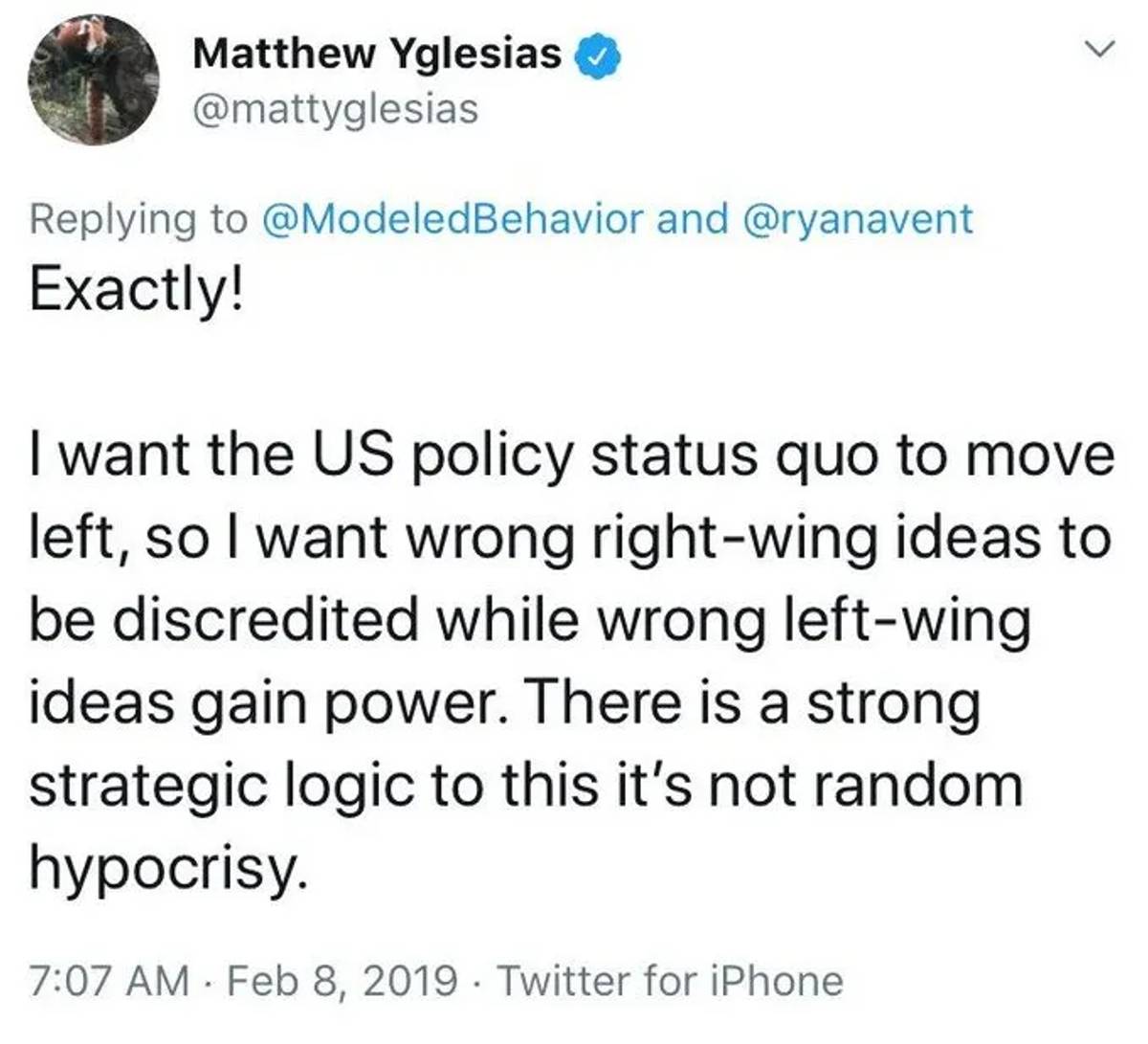The width and height of the screenshot is (1148, 1044).
Task: Open the @mattyglesias handle
Action: coord(335,110)
